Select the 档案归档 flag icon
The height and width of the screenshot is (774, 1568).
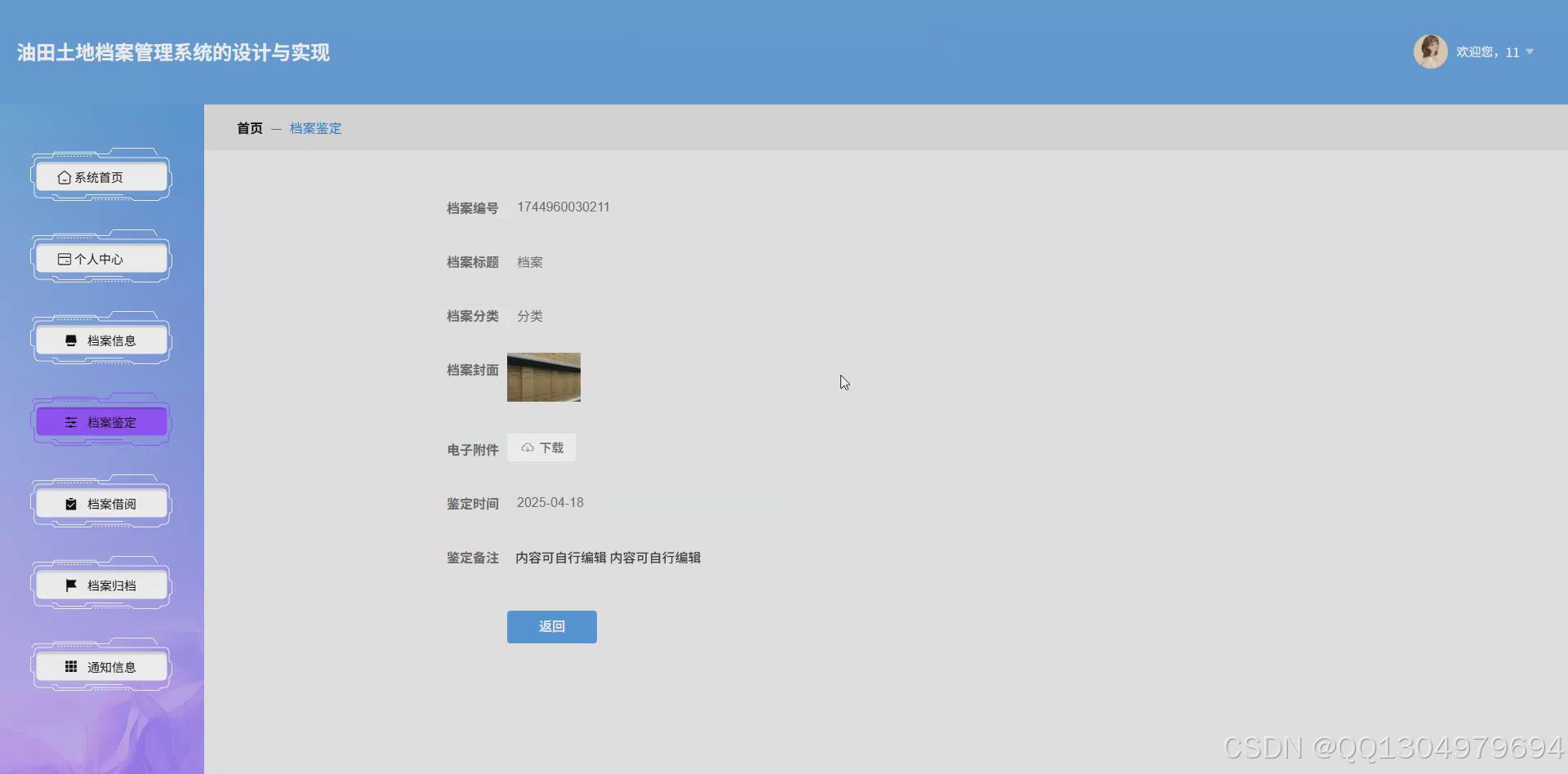[69, 585]
